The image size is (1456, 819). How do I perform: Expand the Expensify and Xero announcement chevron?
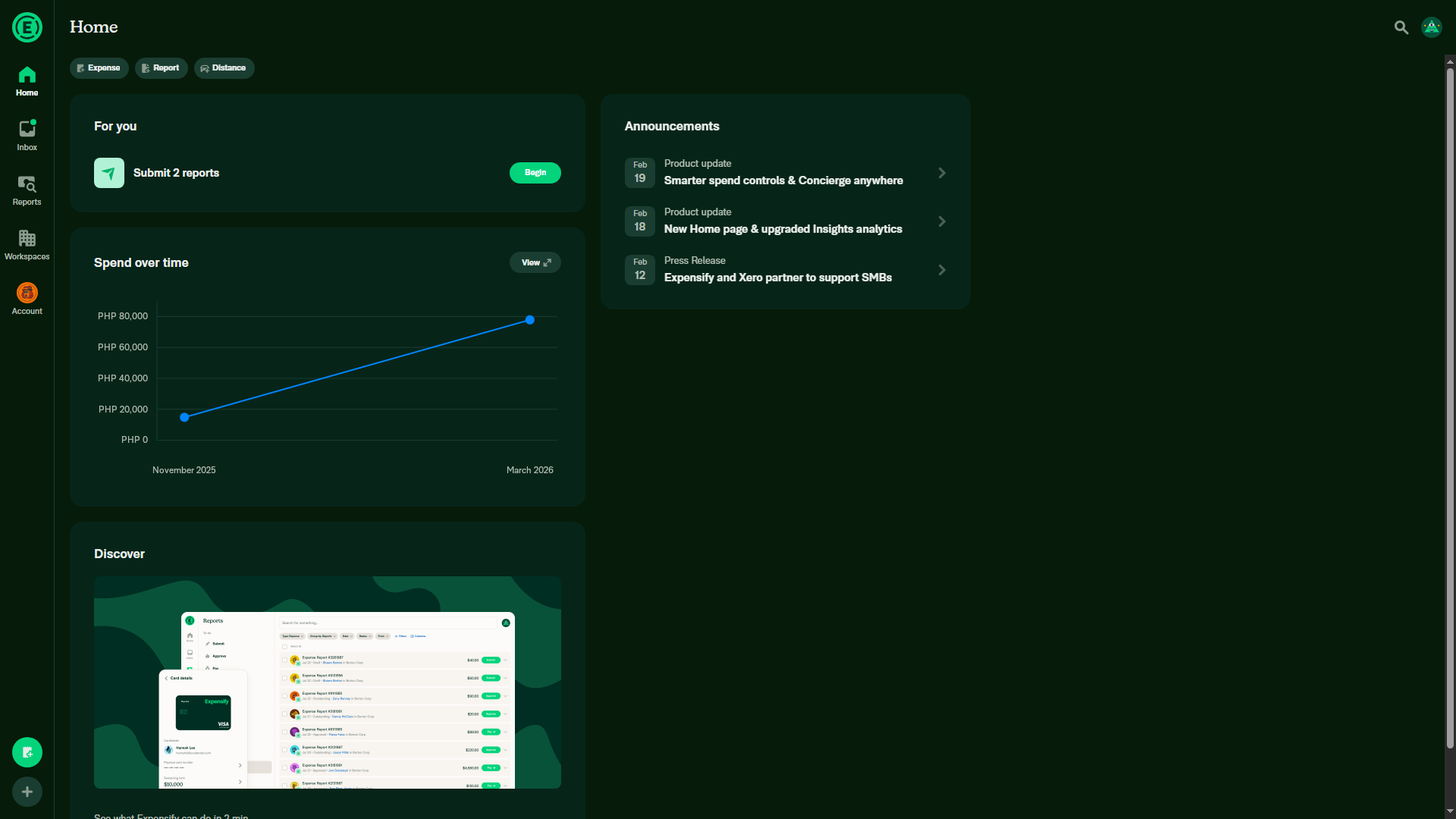coord(942,270)
